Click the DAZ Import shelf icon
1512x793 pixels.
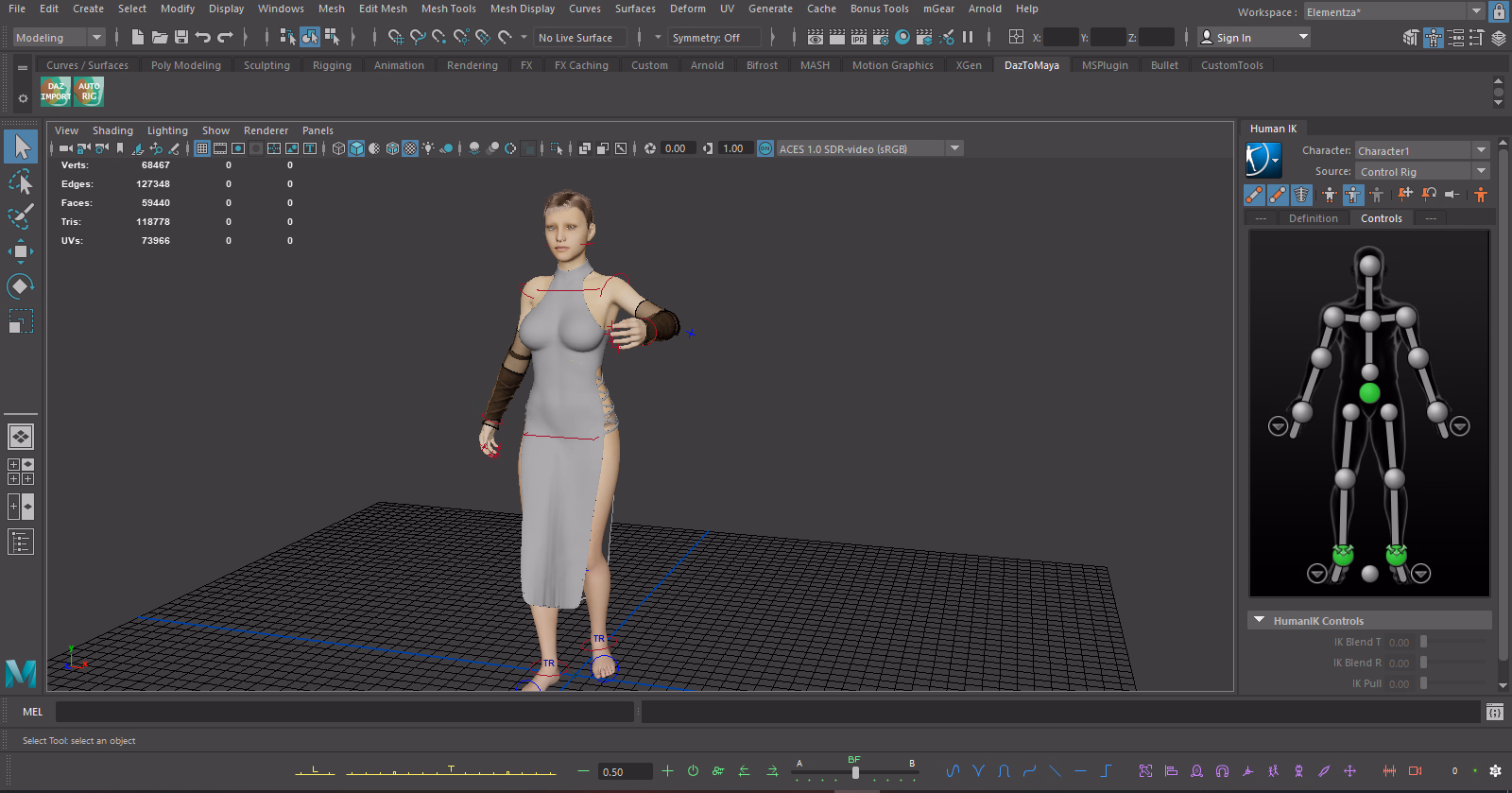point(56,92)
